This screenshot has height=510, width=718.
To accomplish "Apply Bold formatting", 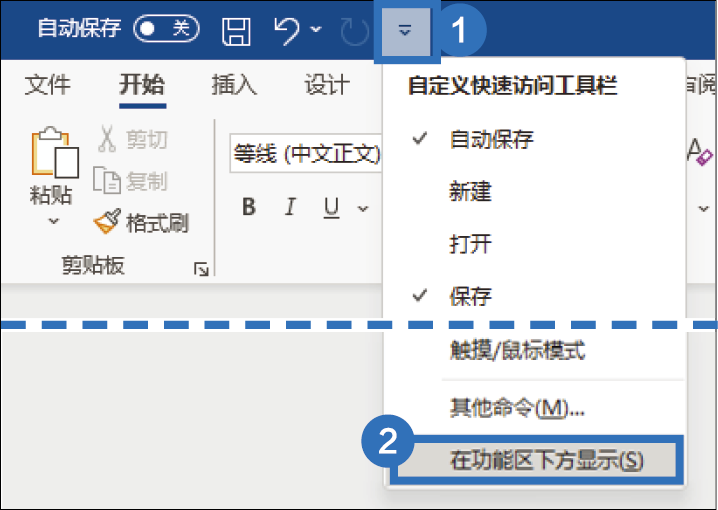I will pyautogui.click(x=249, y=207).
